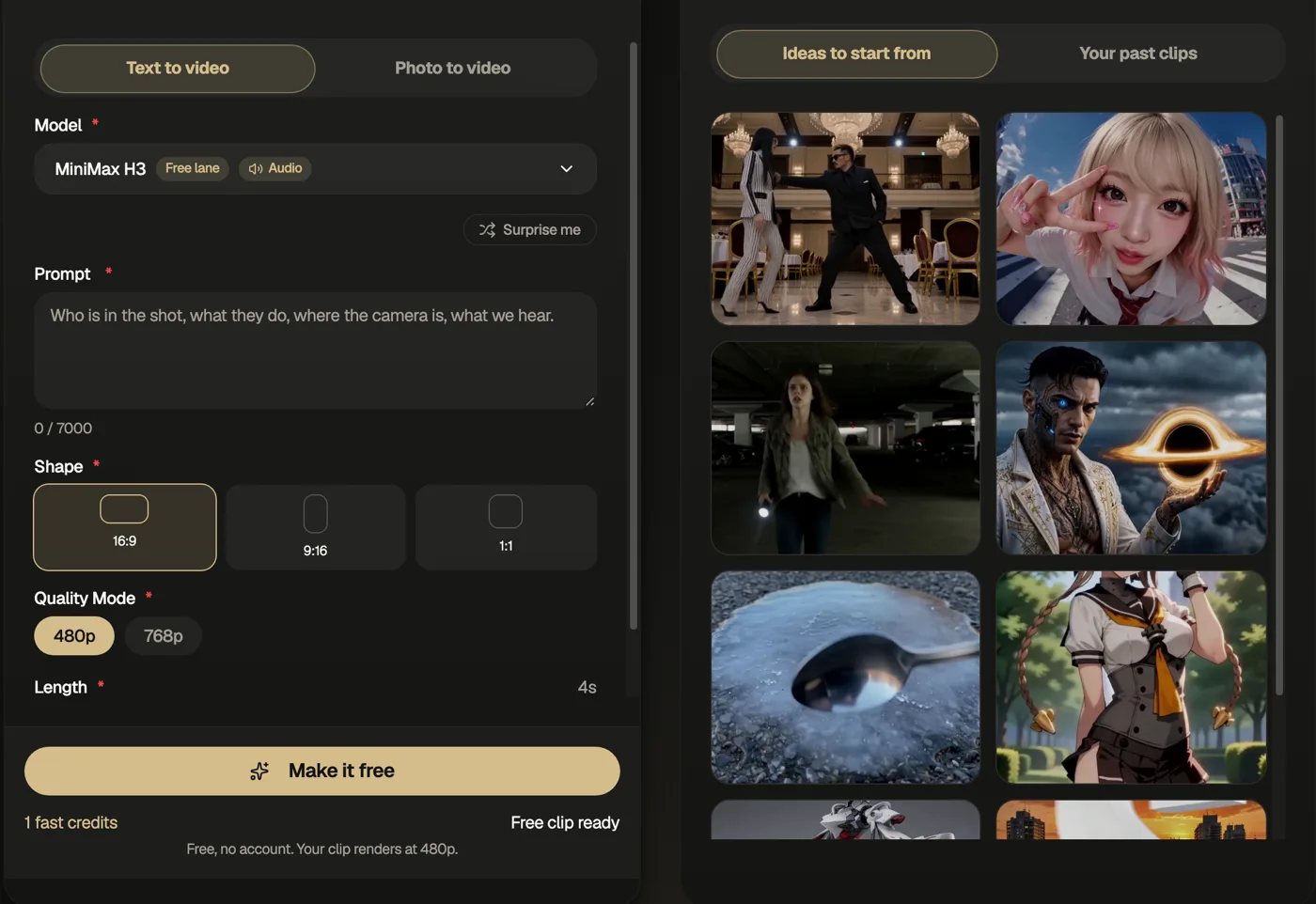Open the Ideas to start from tab
This screenshot has height=904, width=1316.
856,54
